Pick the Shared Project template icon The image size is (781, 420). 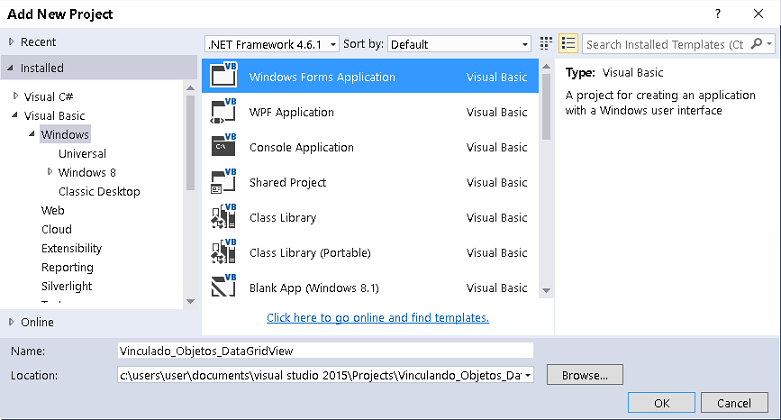point(223,182)
